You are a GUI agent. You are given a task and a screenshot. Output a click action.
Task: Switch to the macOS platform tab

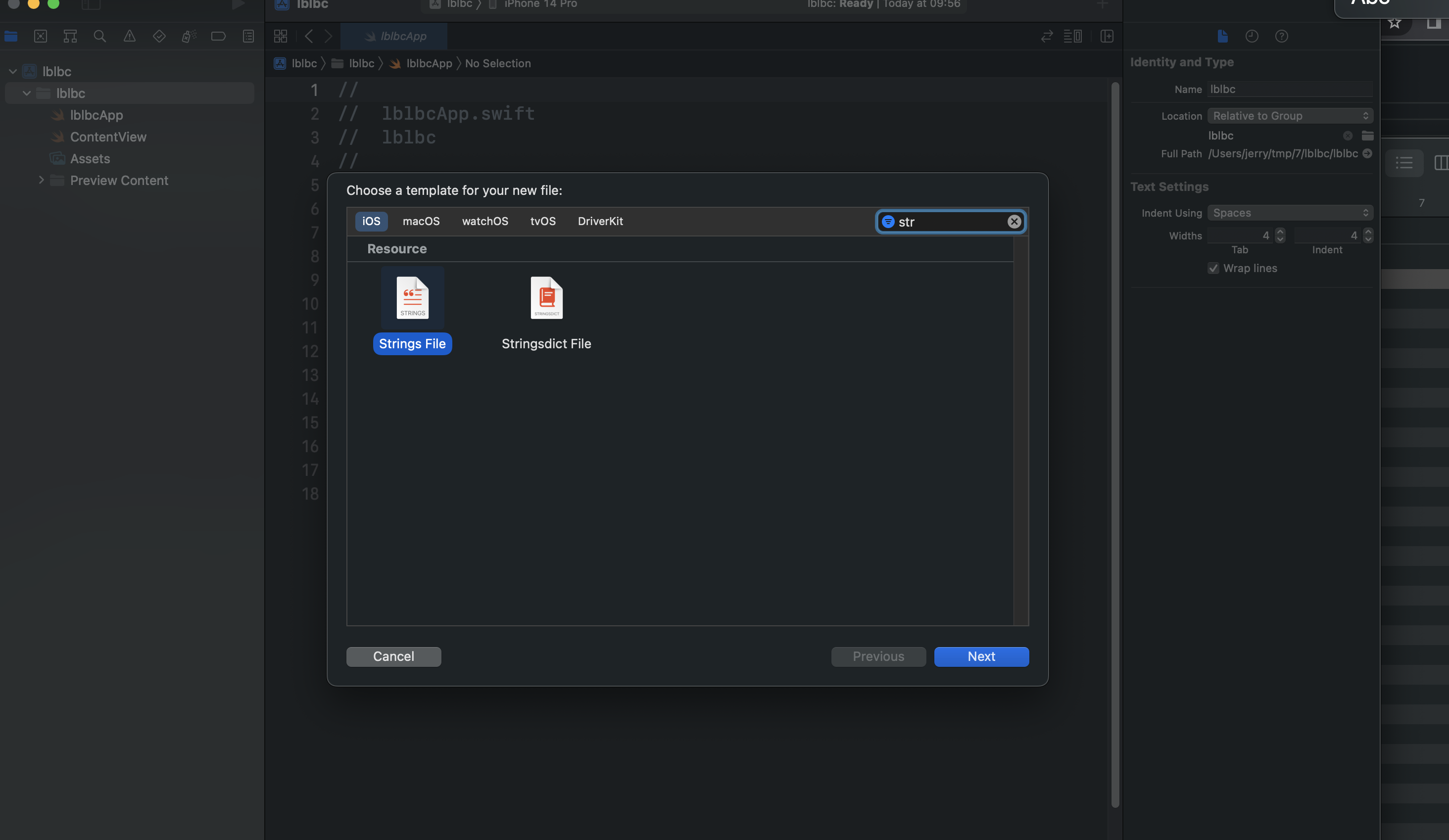coord(421,221)
